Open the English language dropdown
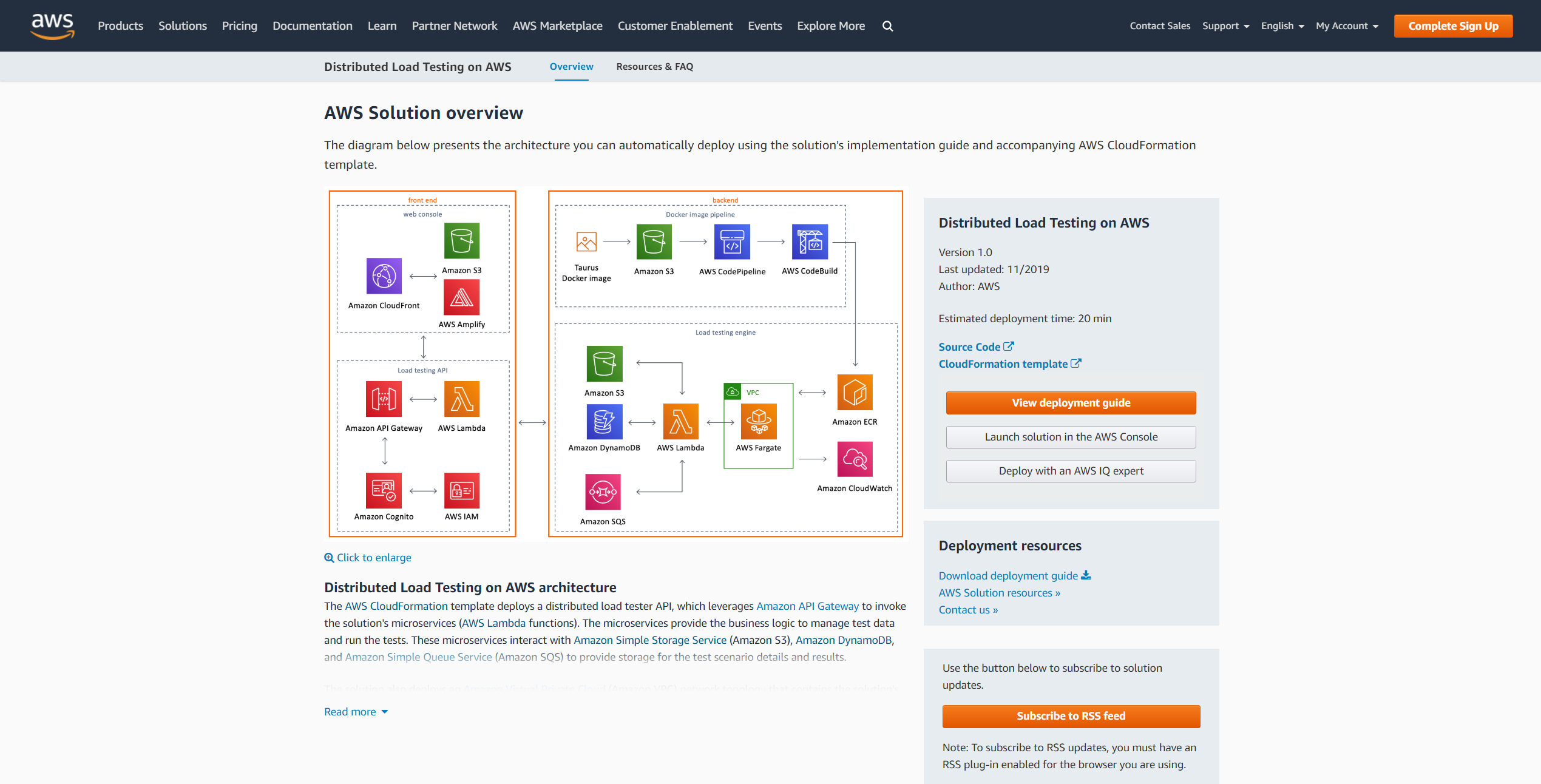The image size is (1541, 784). click(x=1282, y=26)
